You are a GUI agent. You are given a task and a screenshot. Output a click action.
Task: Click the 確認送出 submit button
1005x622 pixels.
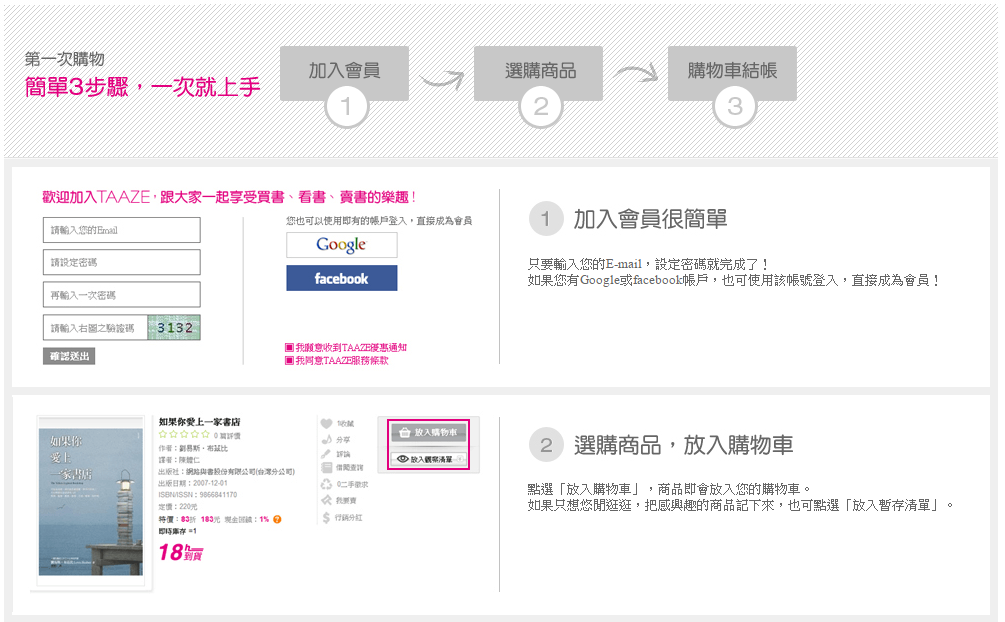[x=69, y=356]
